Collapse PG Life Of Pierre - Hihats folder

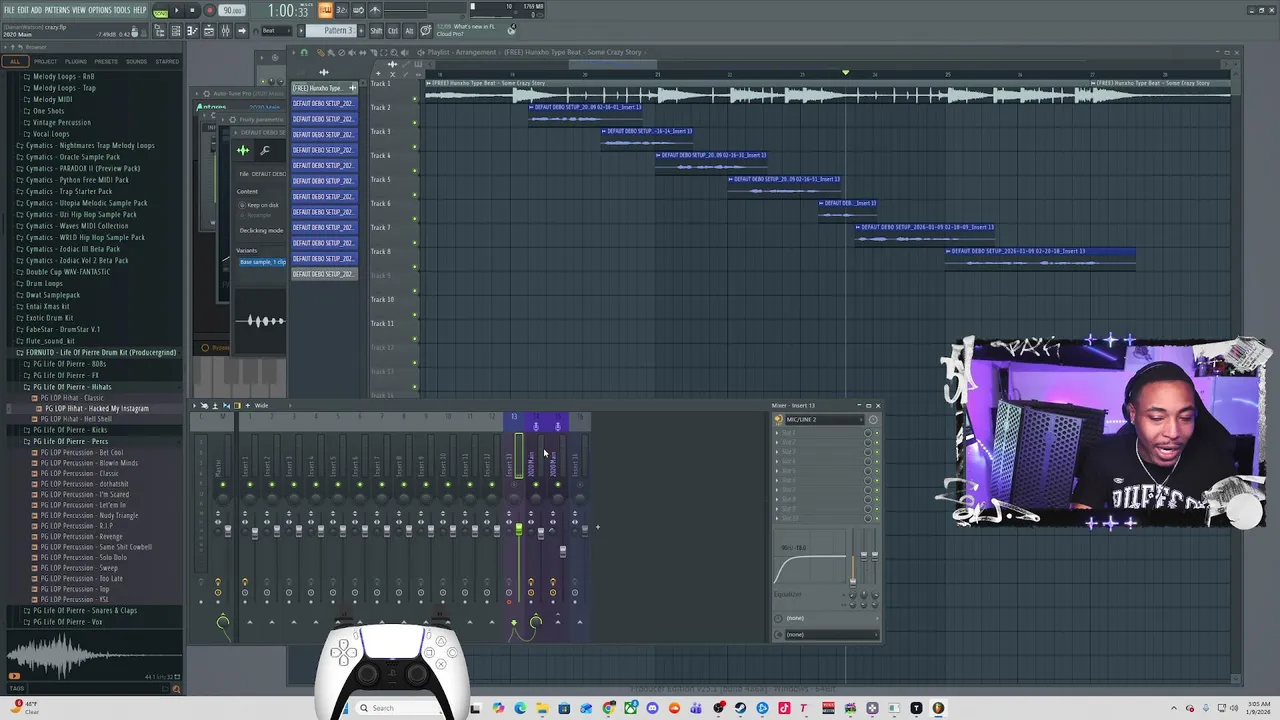[70, 387]
